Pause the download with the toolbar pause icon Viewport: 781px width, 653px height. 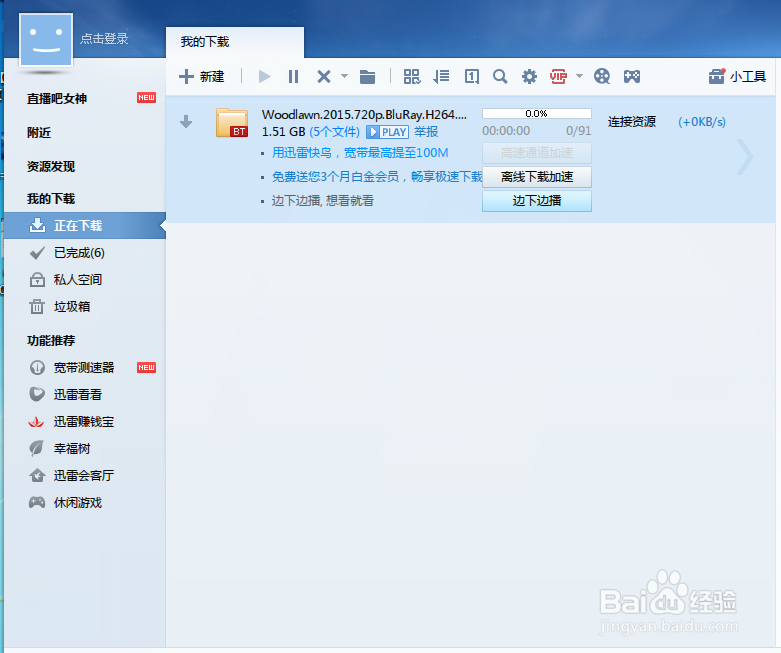[x=293, y=77]
